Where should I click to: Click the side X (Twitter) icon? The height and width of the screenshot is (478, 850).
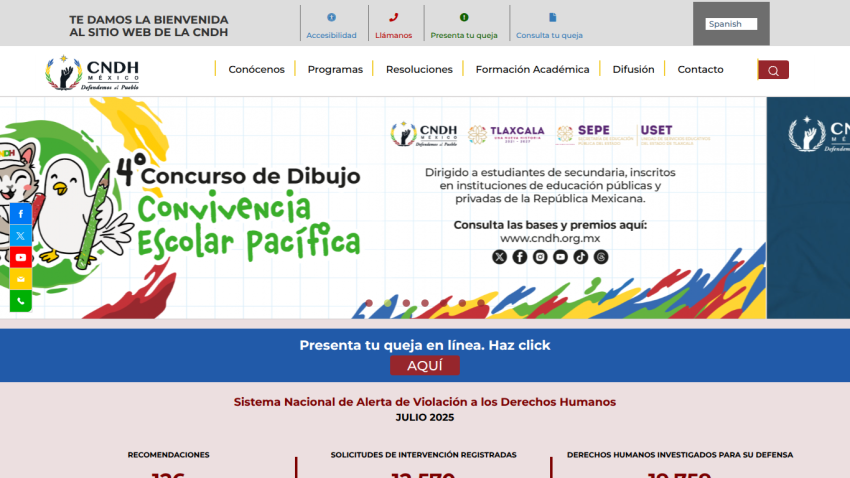tap(21, 236)
